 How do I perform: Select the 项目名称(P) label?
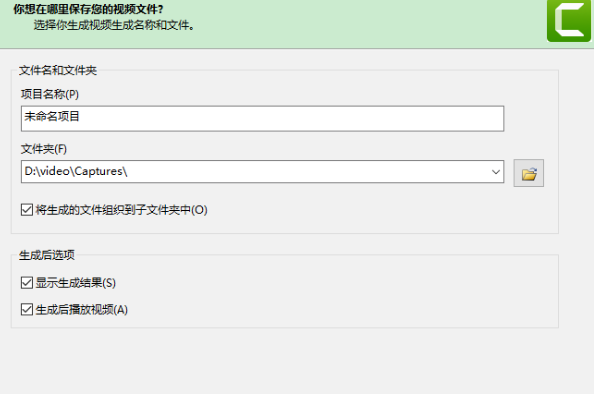point(50,94)
